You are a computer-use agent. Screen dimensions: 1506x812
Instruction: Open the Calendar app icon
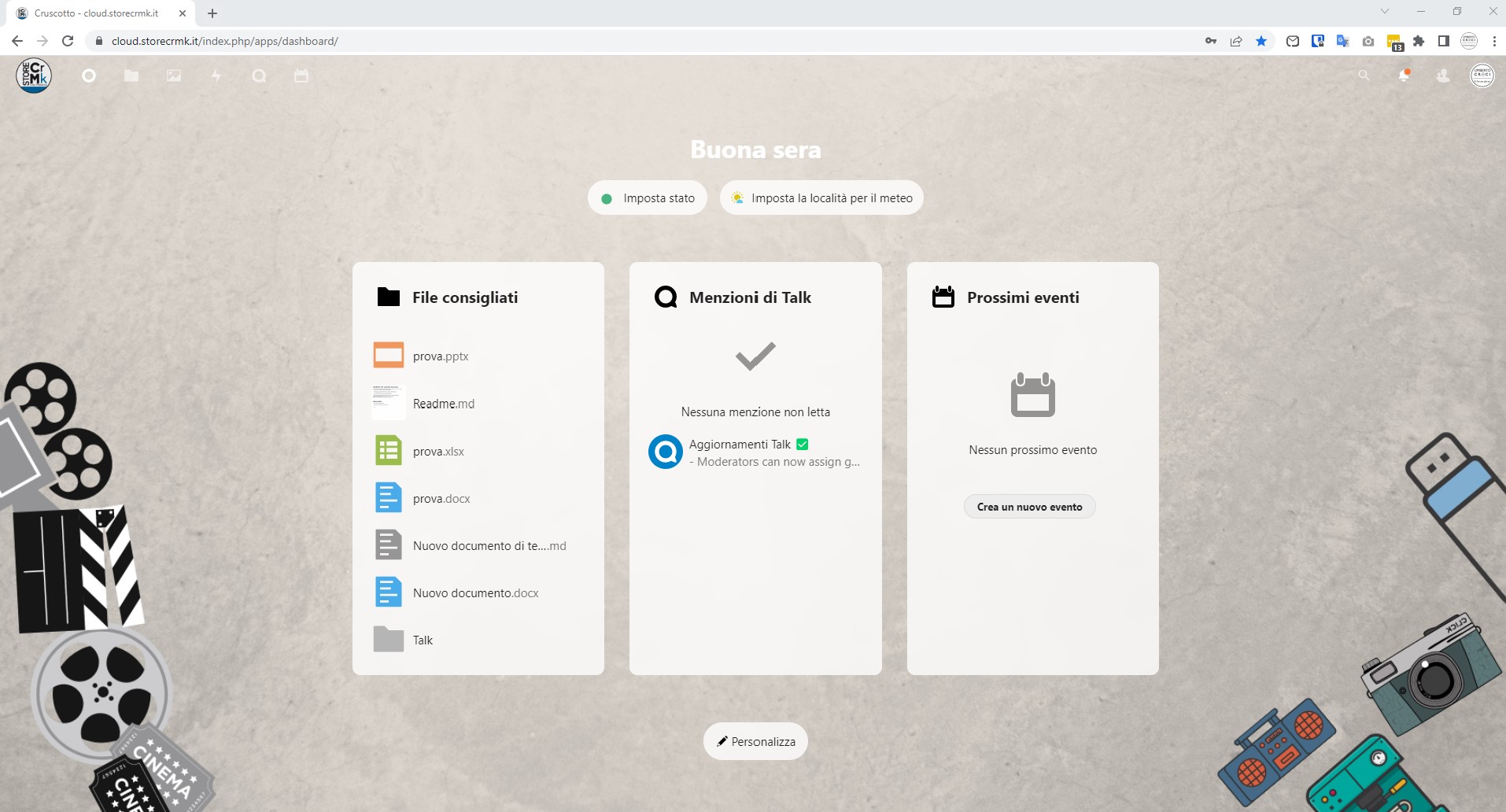(x=301, y=76)
